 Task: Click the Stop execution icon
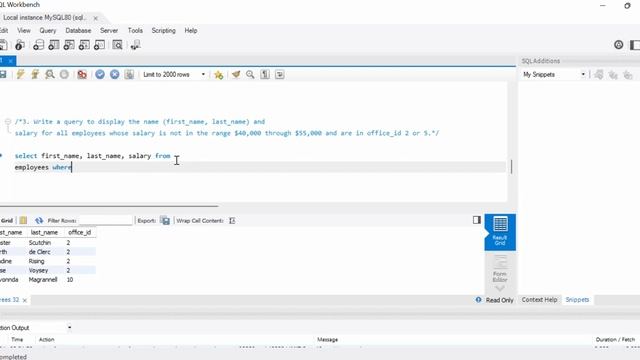pos(64,74)
